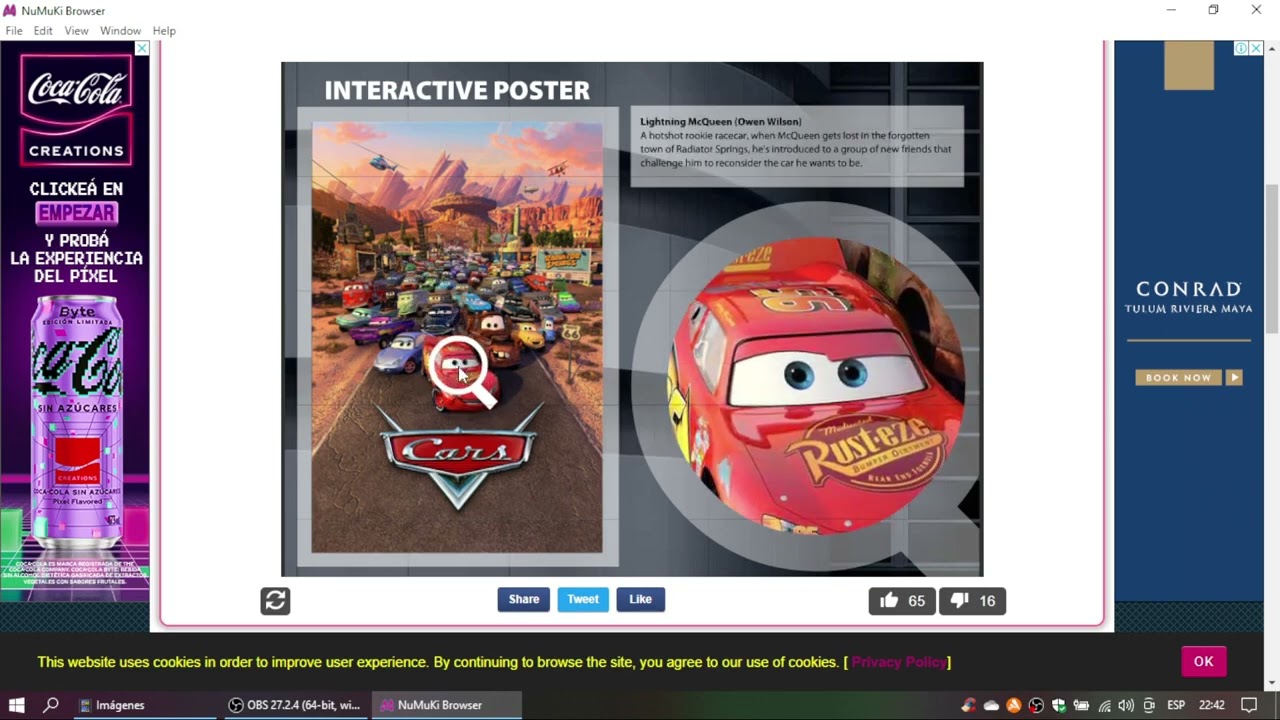Close the Coca-Cola ad with X icon
1280x720 pixels.
click(x=141, y=48)
